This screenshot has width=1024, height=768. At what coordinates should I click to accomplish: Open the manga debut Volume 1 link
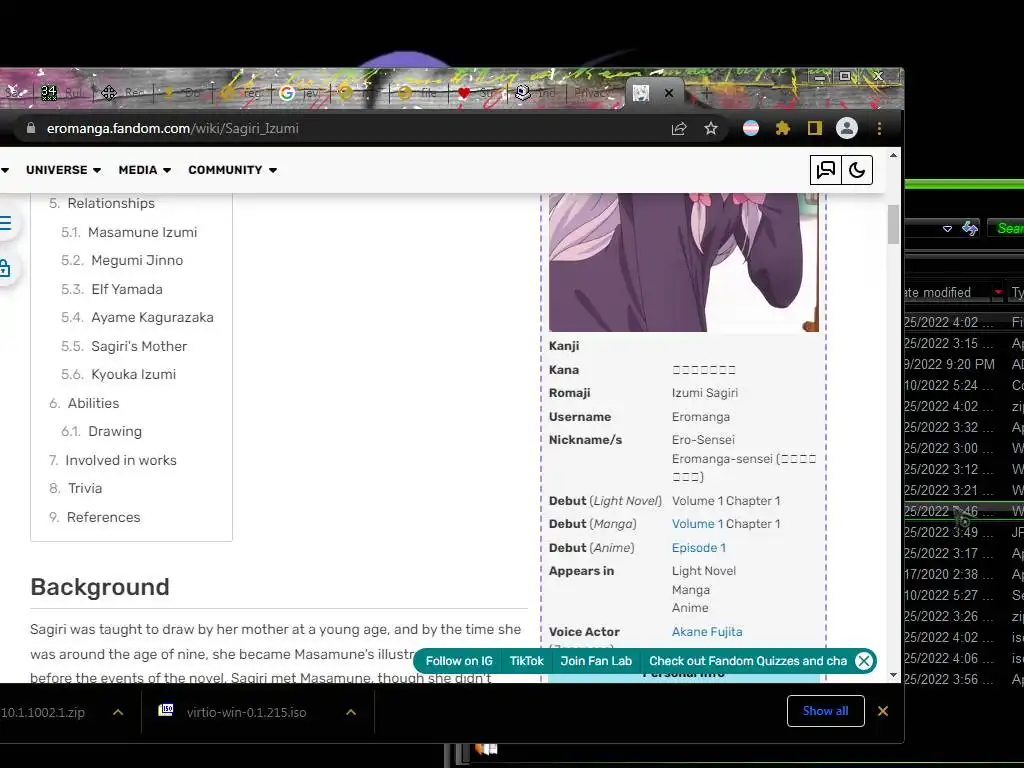click(x=697, y=524)
